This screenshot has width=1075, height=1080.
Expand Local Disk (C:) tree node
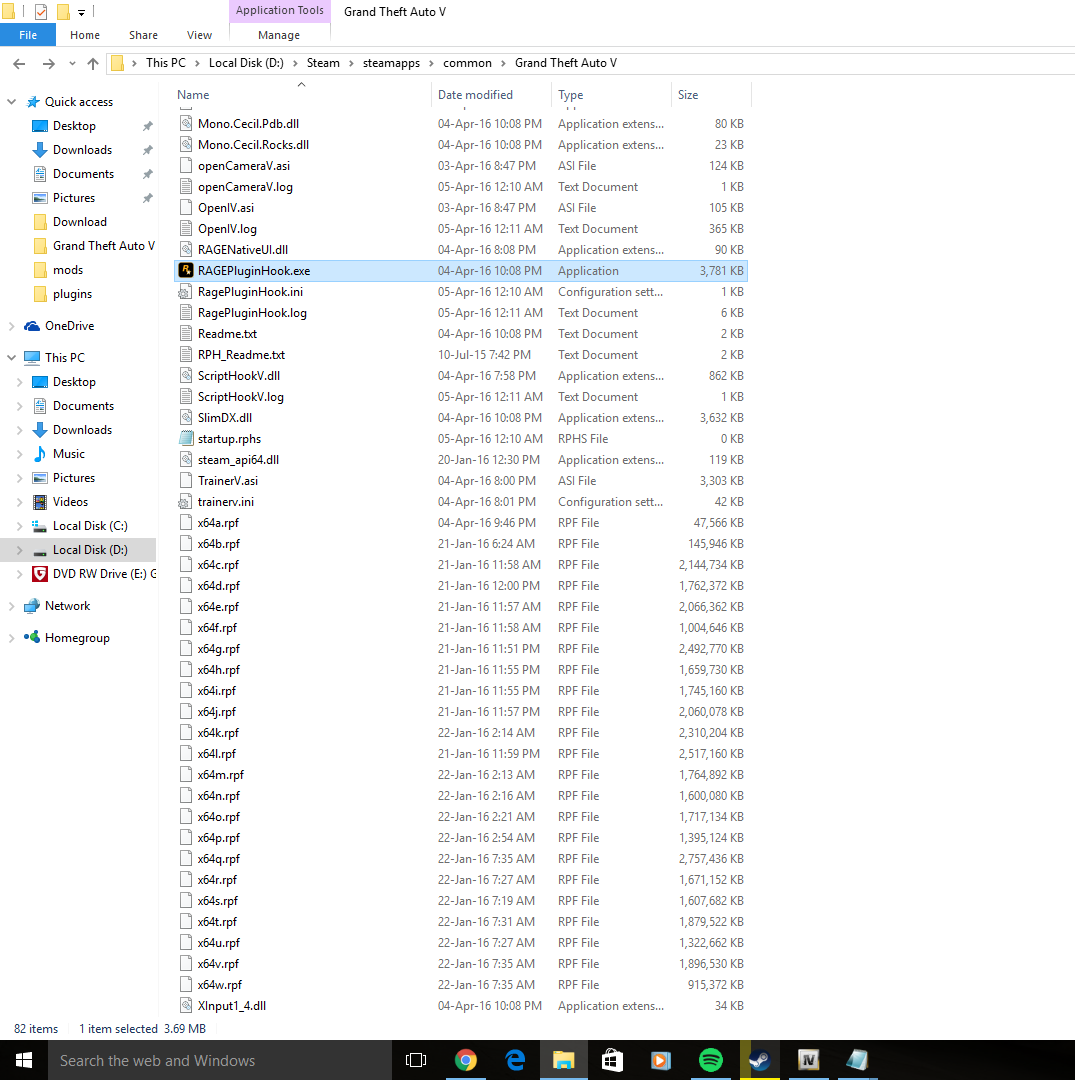click(x=19, y=526)
